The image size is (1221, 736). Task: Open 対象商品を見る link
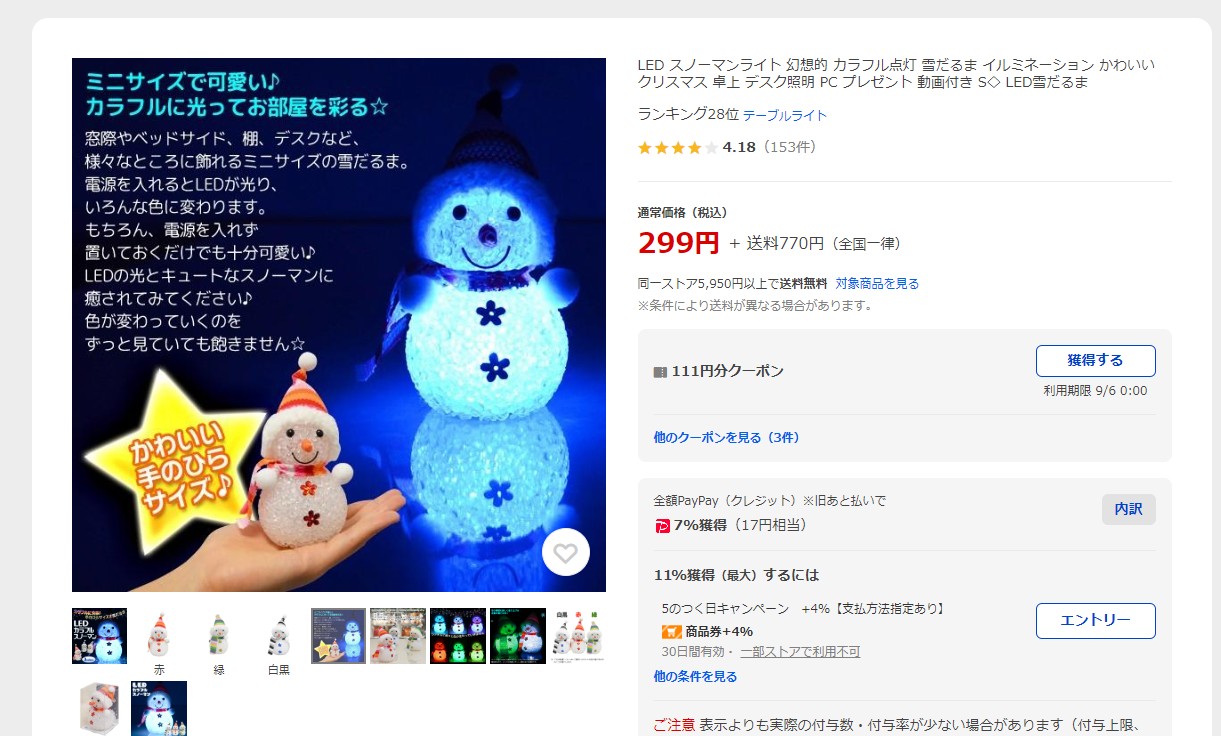[877, 284]
